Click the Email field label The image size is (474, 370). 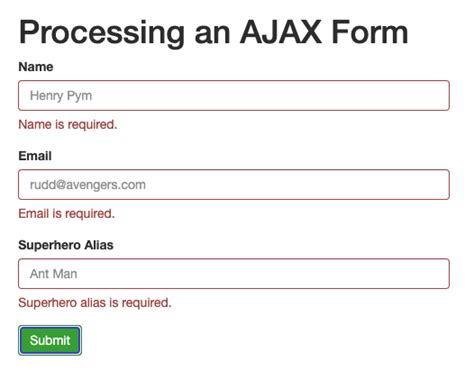point(35,156)
